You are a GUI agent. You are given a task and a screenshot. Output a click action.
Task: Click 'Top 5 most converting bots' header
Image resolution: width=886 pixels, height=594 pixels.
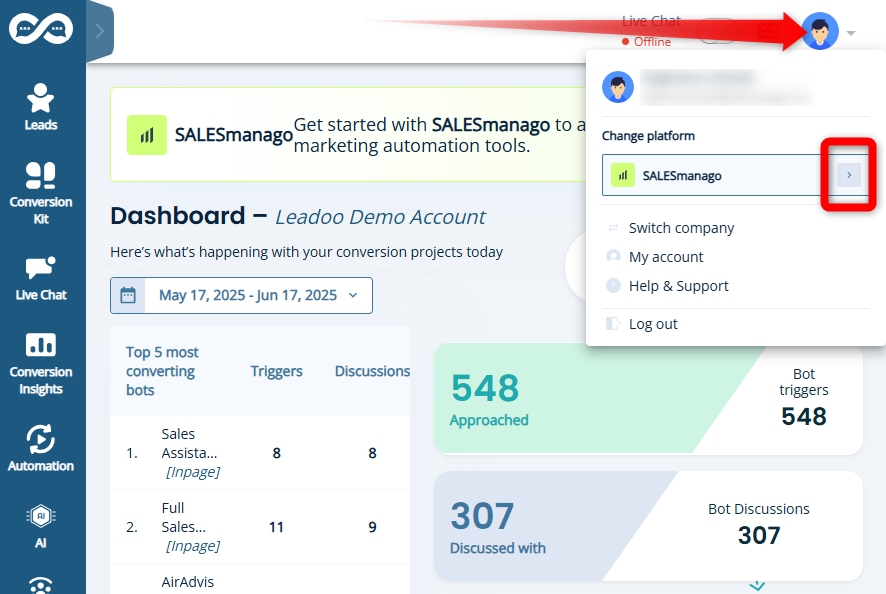[x=162, y=371]
